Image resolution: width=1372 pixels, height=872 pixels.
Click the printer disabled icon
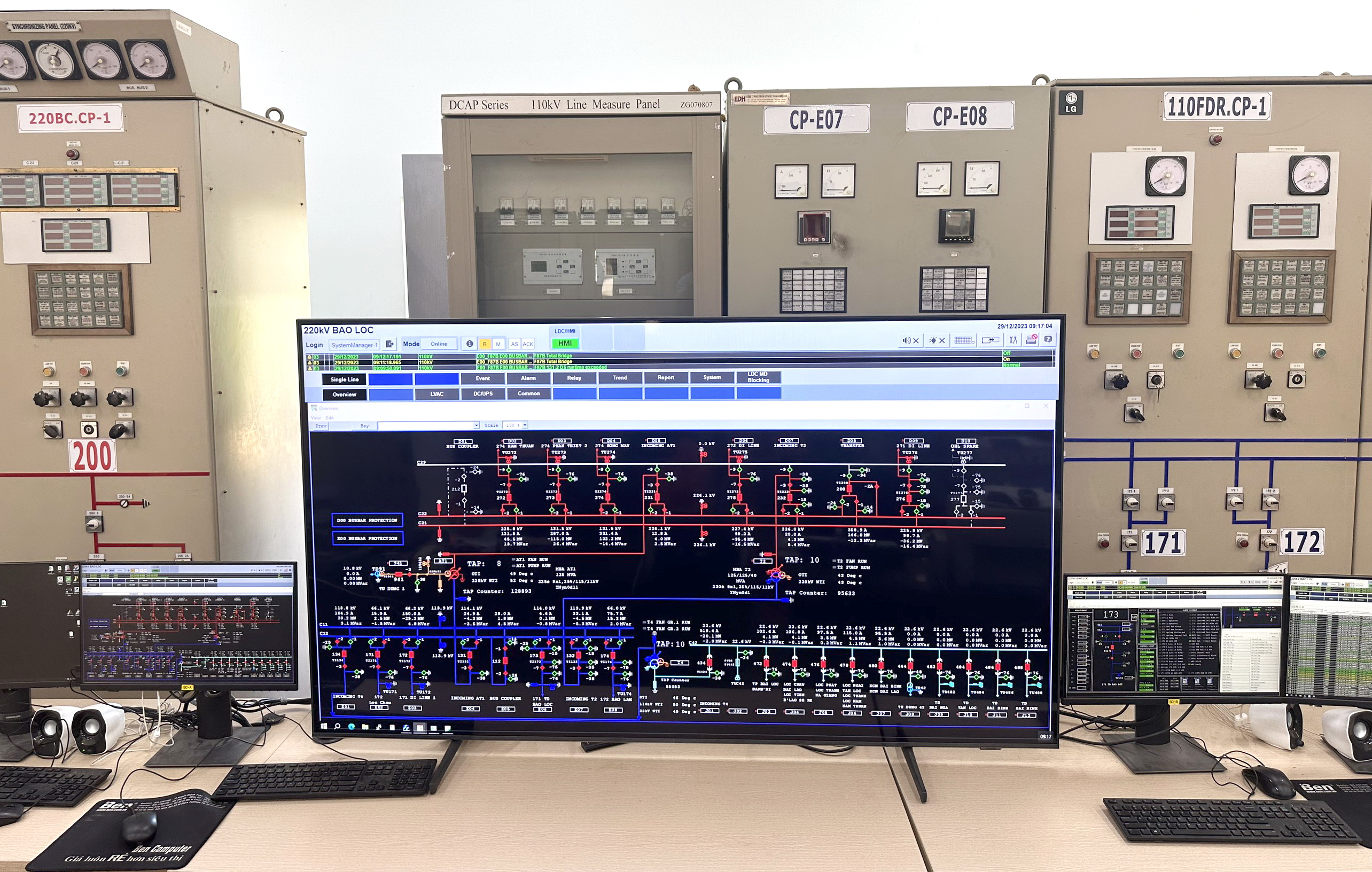pyautogui.click(x=1031, y=340)
